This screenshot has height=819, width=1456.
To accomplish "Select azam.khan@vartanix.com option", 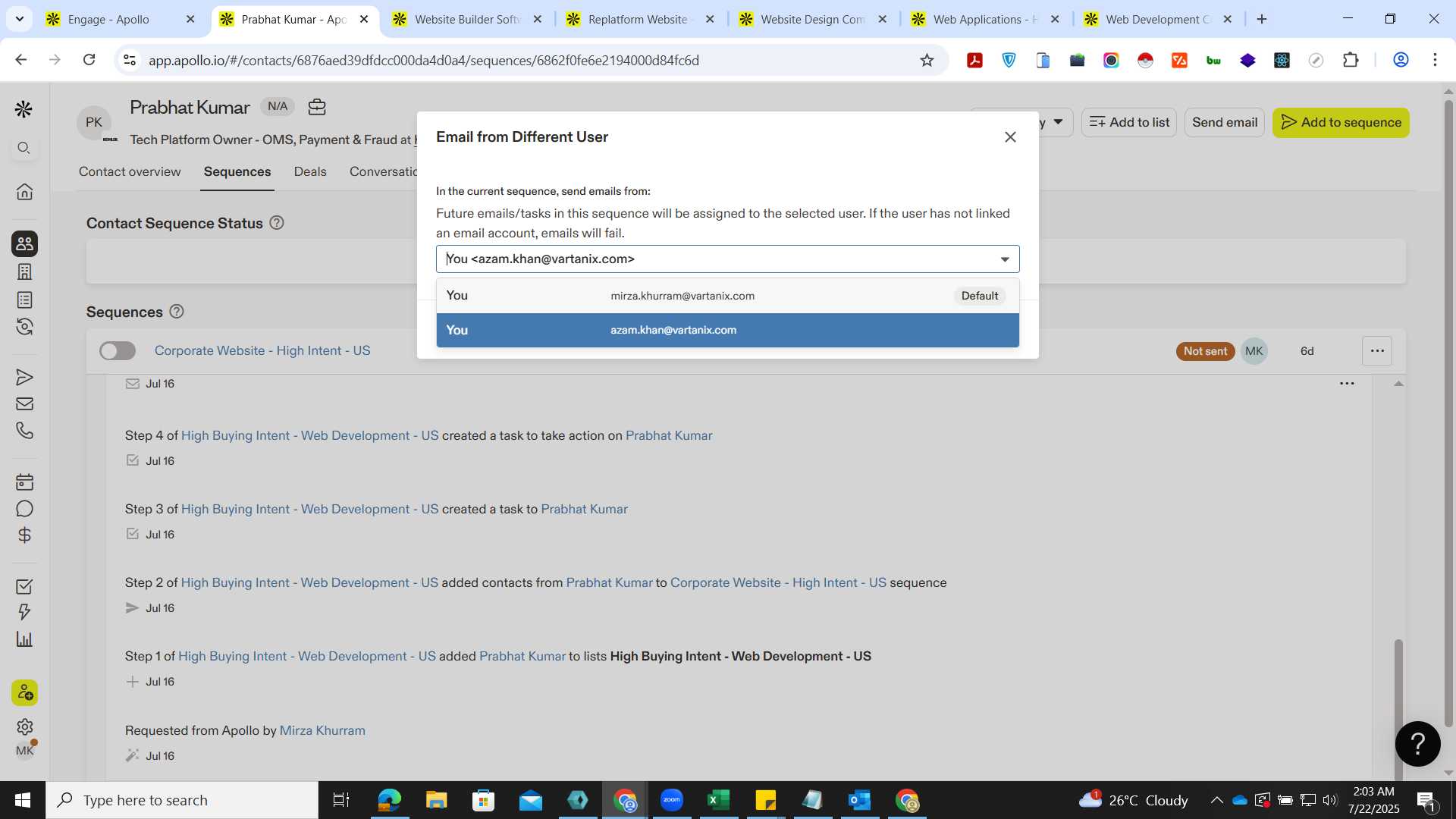I will coord(727,330).
